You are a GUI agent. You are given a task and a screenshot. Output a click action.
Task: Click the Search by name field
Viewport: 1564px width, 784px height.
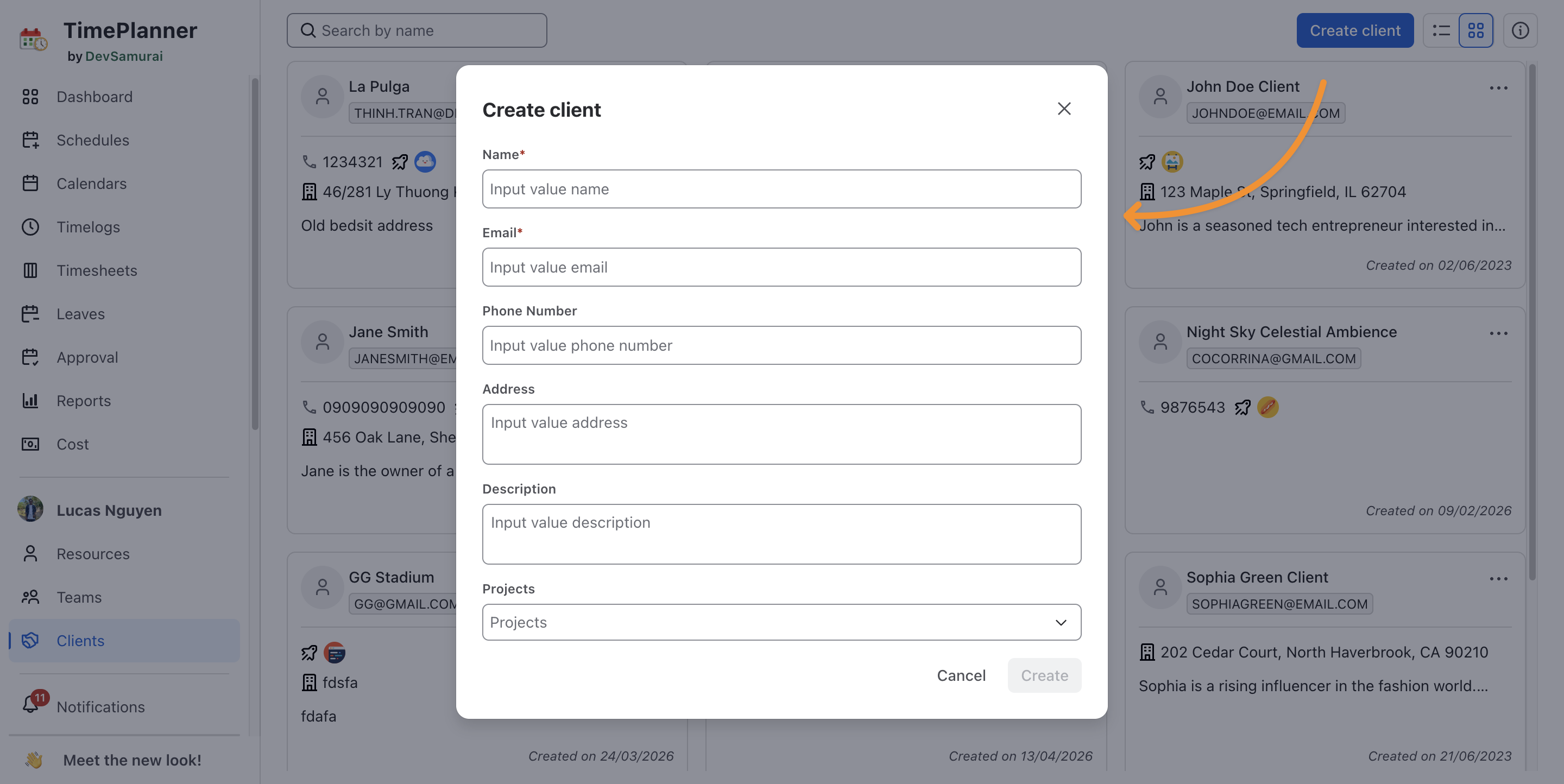(x=417, y=30)
